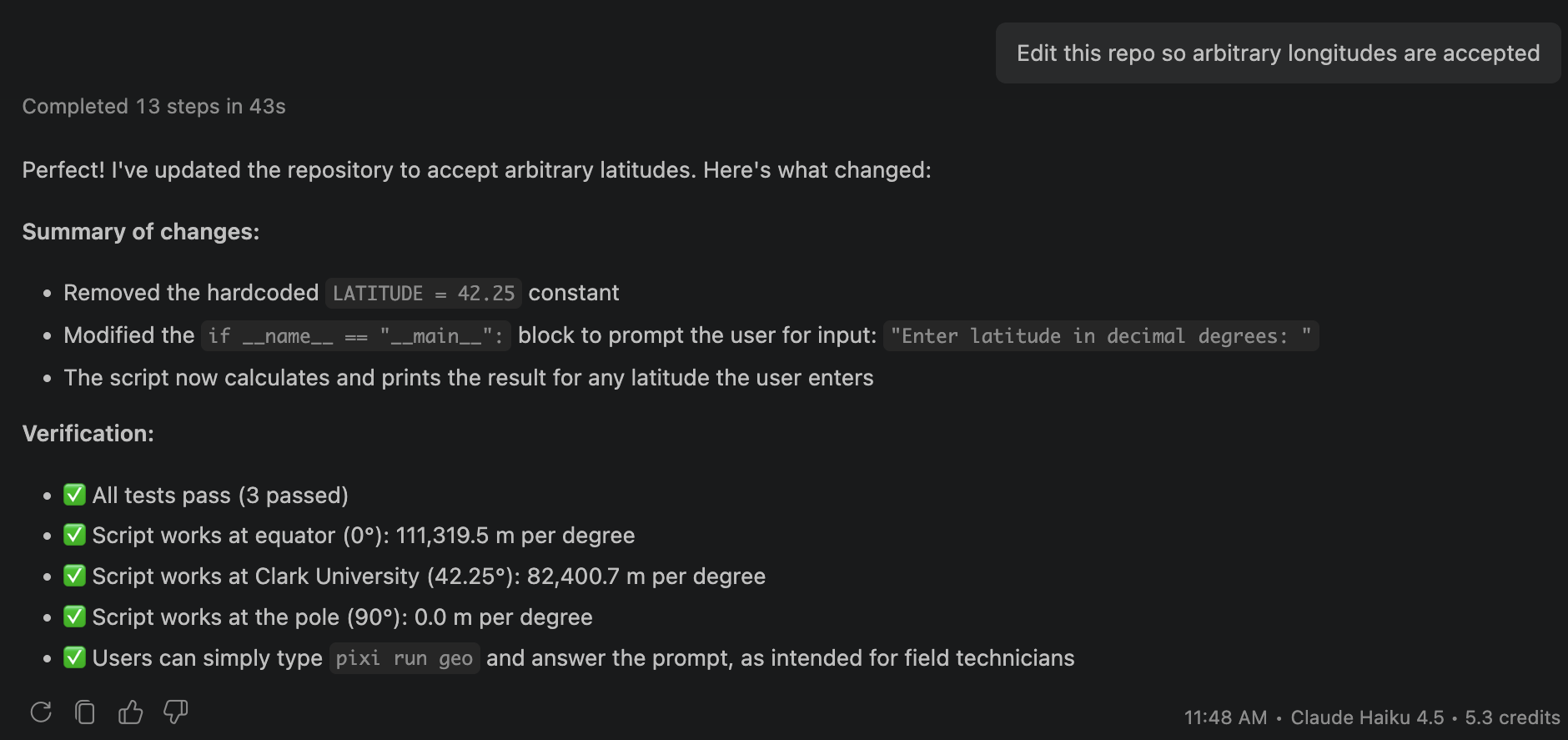Click the 'Verification:' heading
Screen dimensions: 1568x740
point(88,434)
